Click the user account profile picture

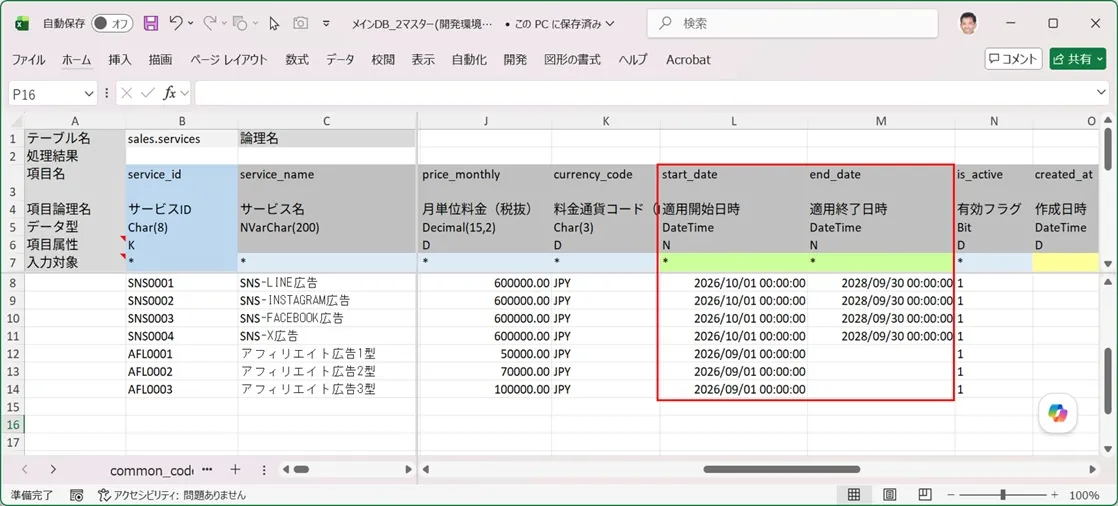click(x=968, y=23)
